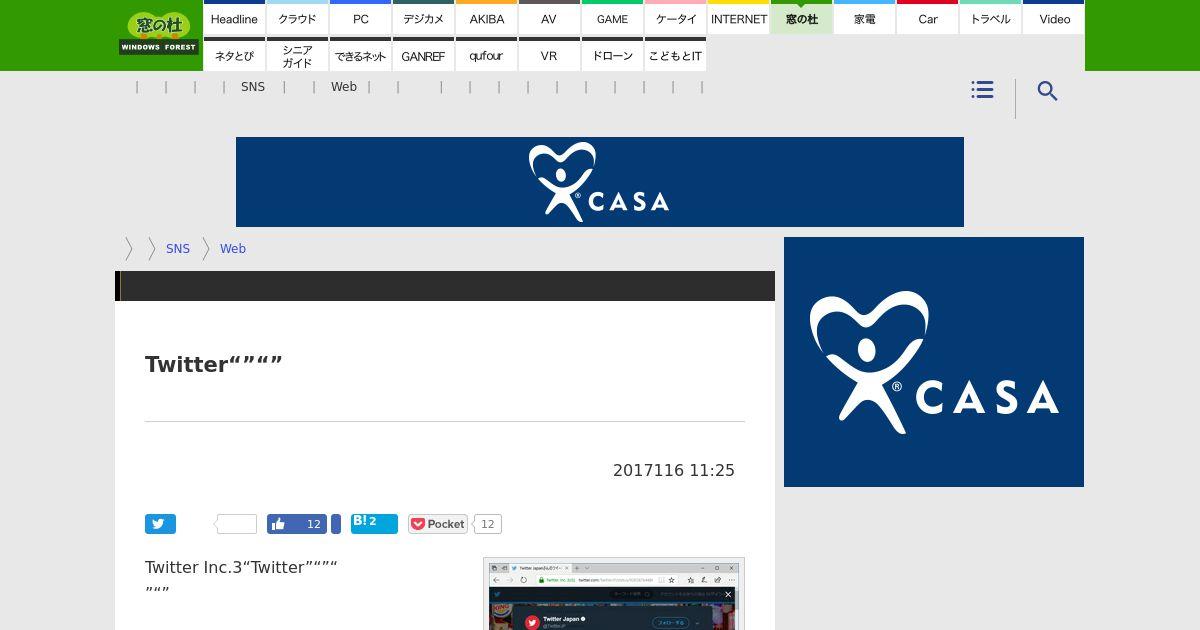Click Web in the category menu bar
The width and height of the screenshot is (1200, 630).
click(x=344, y=87)
